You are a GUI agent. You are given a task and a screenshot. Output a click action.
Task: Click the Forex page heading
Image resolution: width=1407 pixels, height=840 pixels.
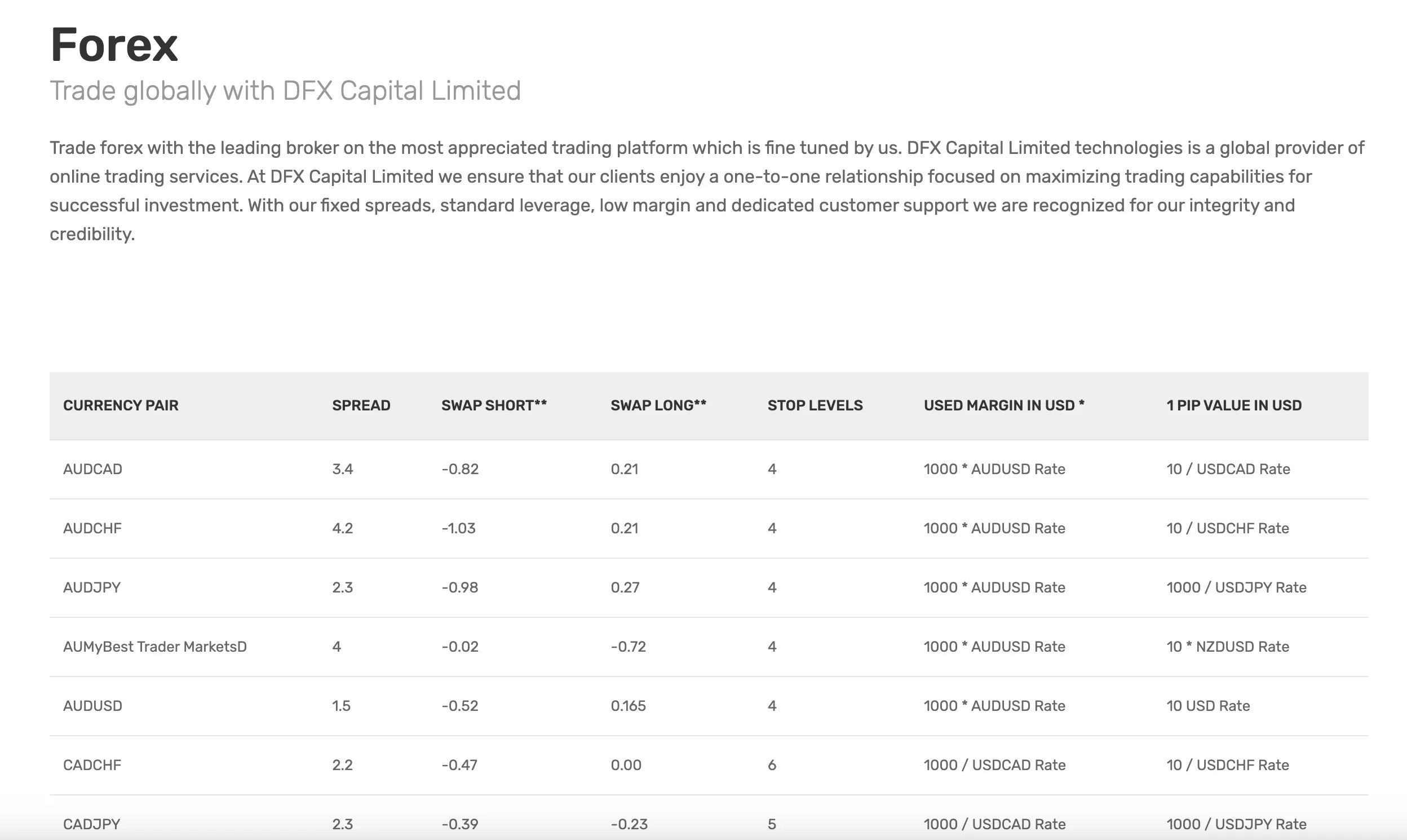pyautogui.click(x=114, y=45)
